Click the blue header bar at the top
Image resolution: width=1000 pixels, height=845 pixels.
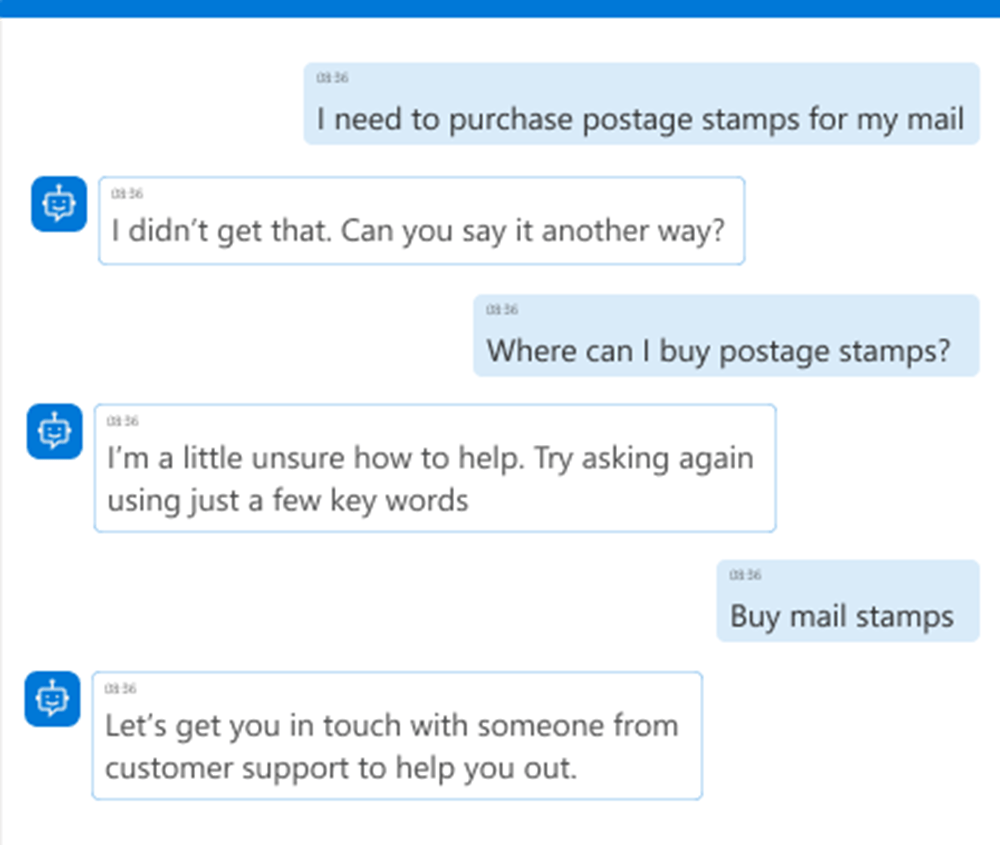500,8
